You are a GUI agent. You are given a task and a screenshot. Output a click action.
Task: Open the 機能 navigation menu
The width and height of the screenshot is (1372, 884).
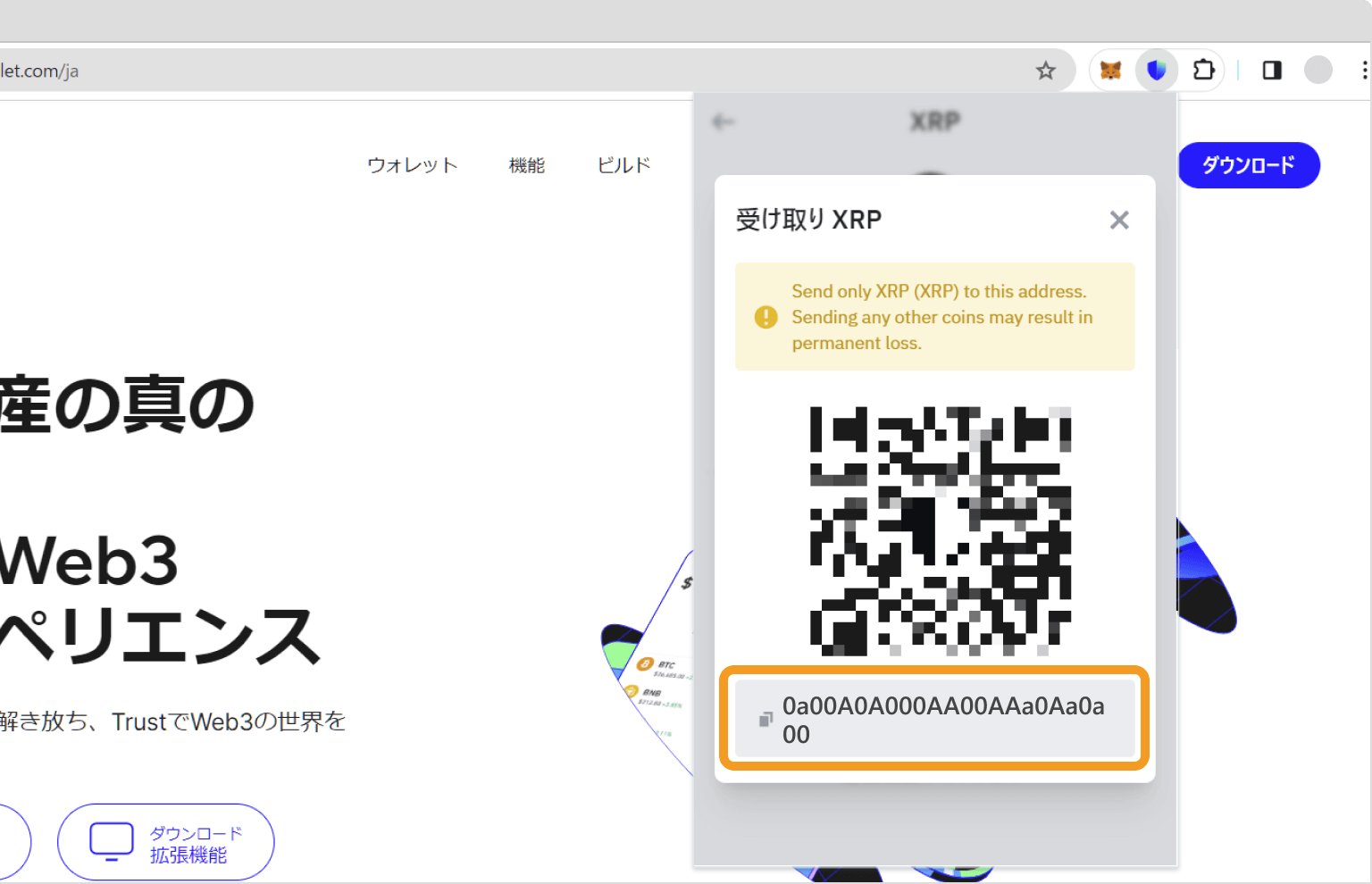526,165
